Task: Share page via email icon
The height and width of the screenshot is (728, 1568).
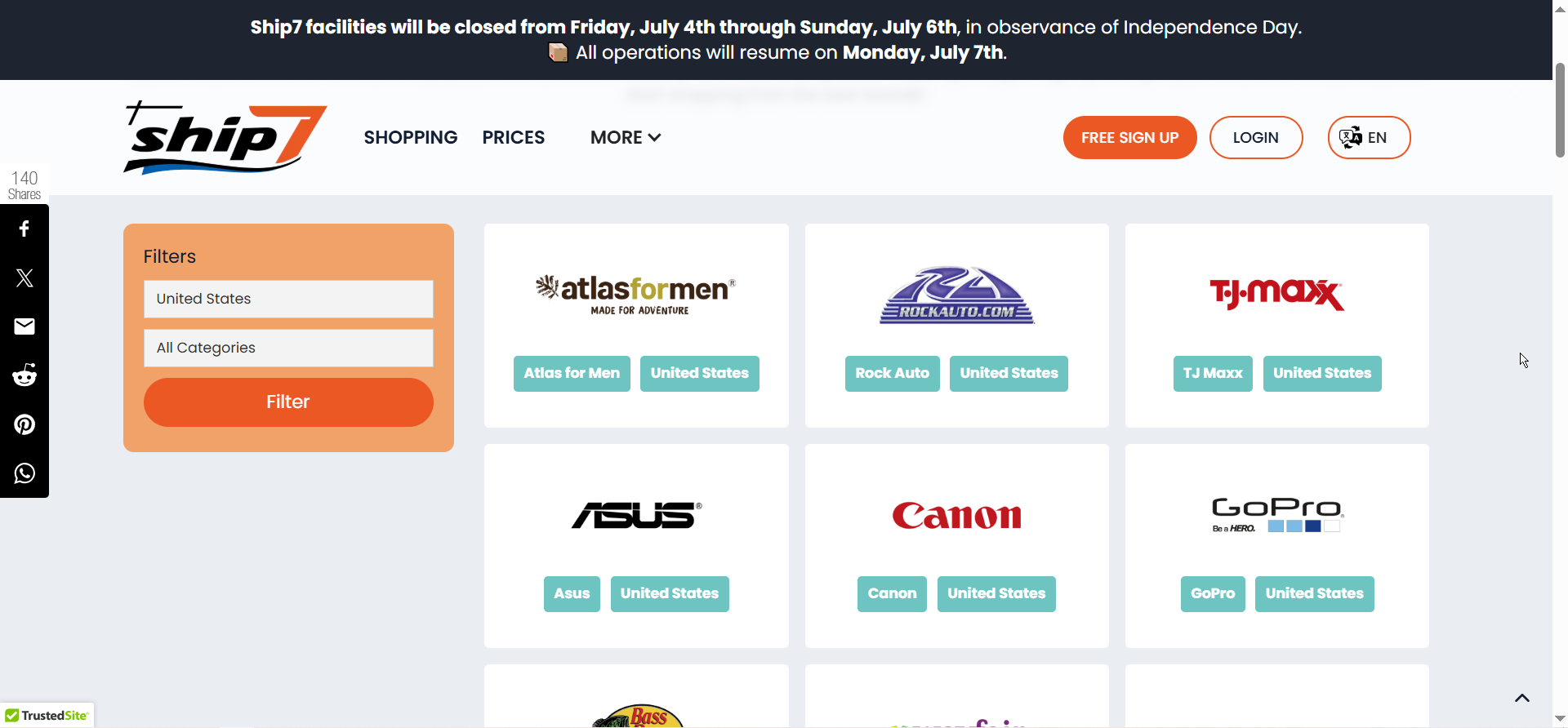Action: pyautogui.click(x=24, y=327)
